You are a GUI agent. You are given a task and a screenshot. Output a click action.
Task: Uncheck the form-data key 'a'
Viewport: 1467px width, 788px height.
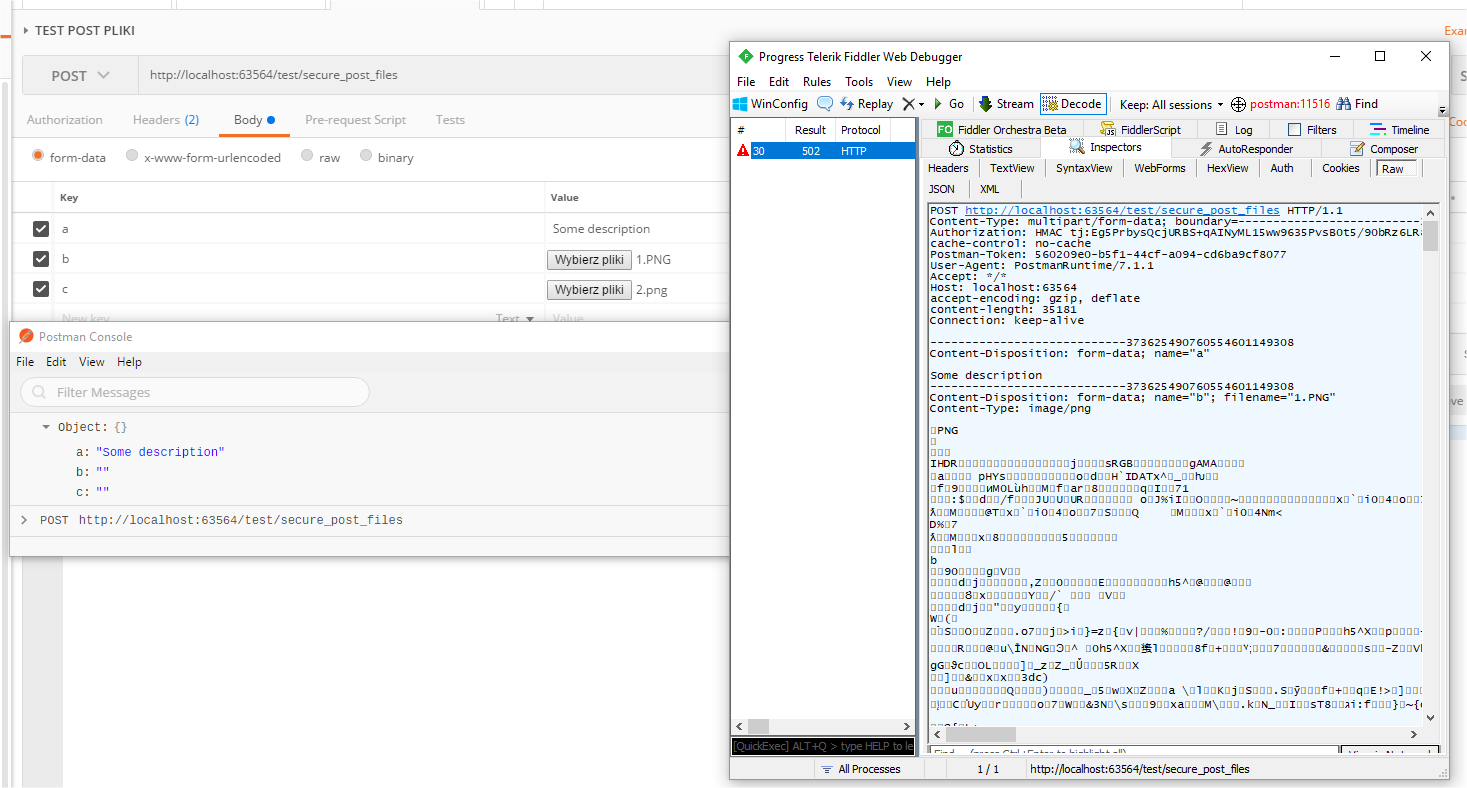40,228
